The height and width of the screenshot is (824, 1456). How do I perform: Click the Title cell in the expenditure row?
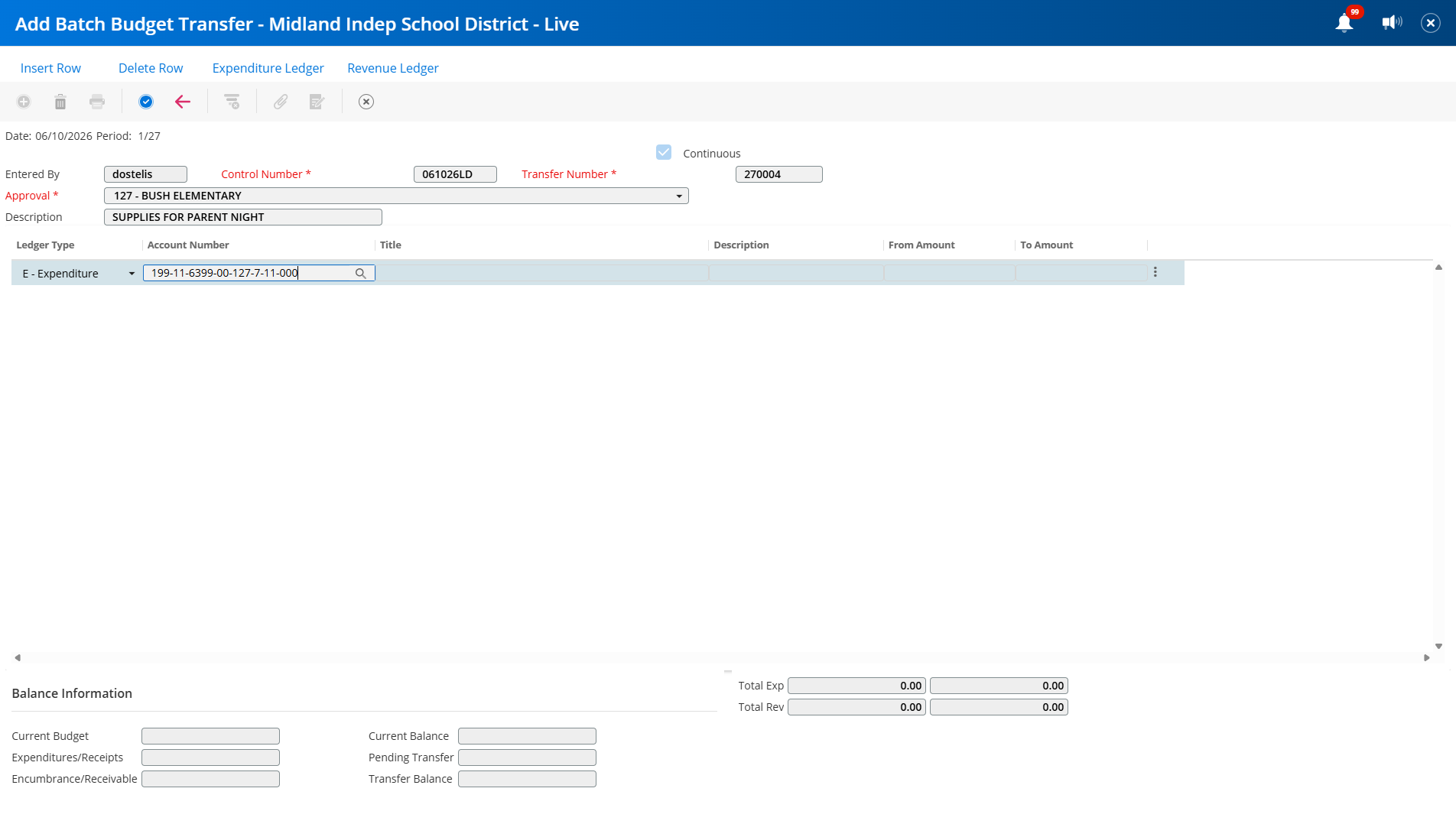(541, 273)
